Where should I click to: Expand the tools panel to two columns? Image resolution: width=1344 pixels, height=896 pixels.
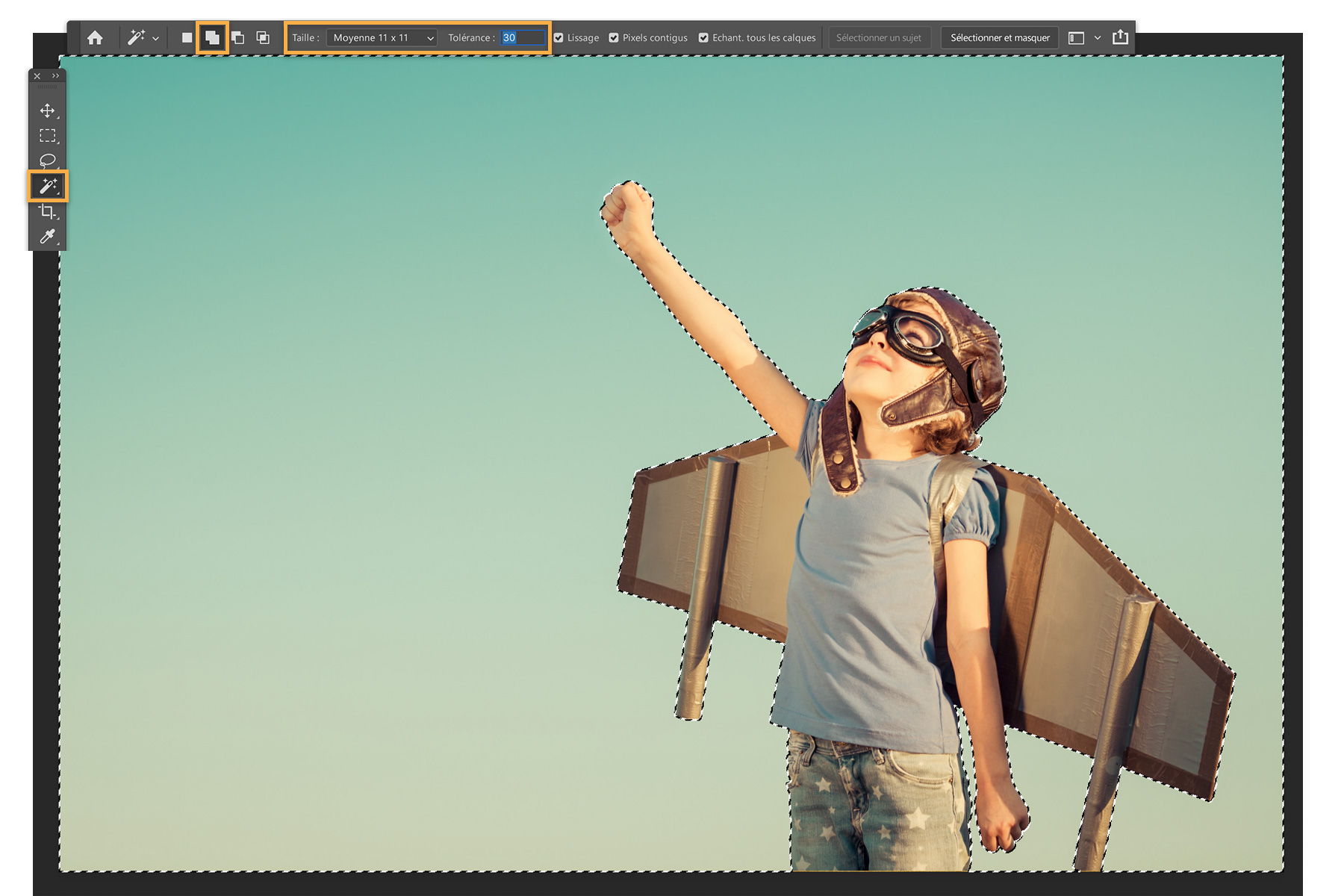[x=56, y=76]
